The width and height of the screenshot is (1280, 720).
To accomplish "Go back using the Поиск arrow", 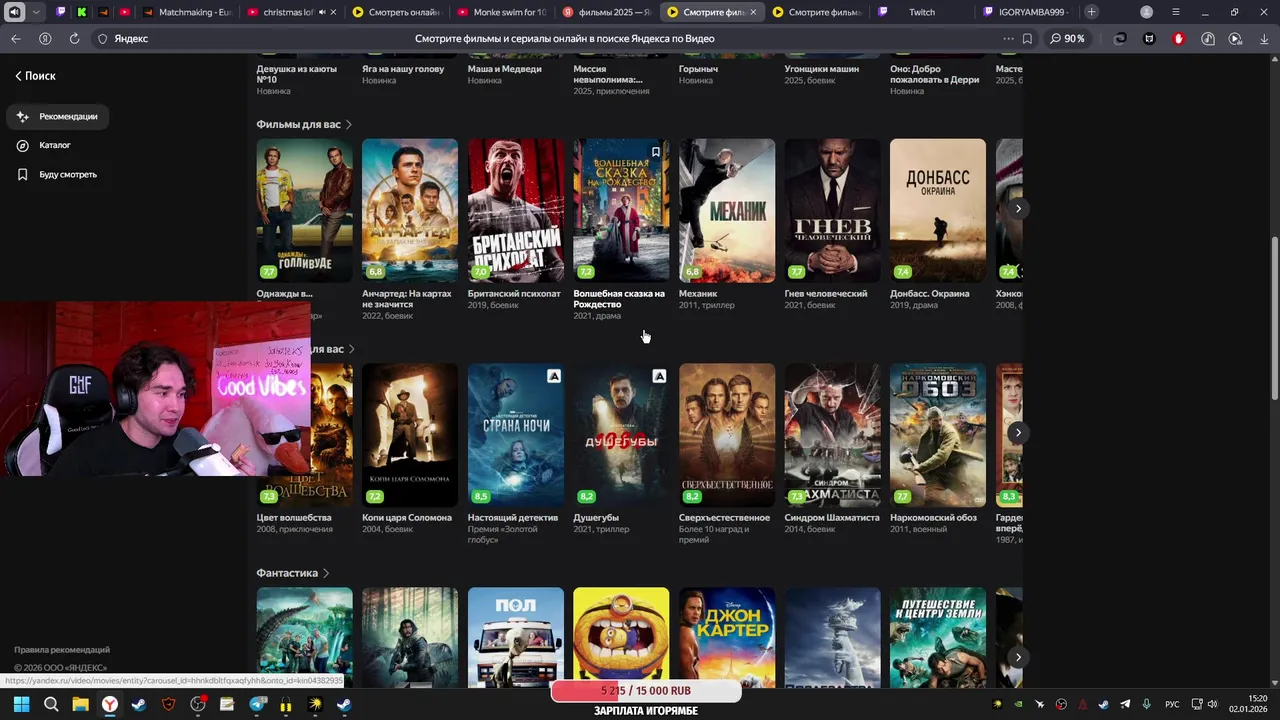I will point(35,76).
